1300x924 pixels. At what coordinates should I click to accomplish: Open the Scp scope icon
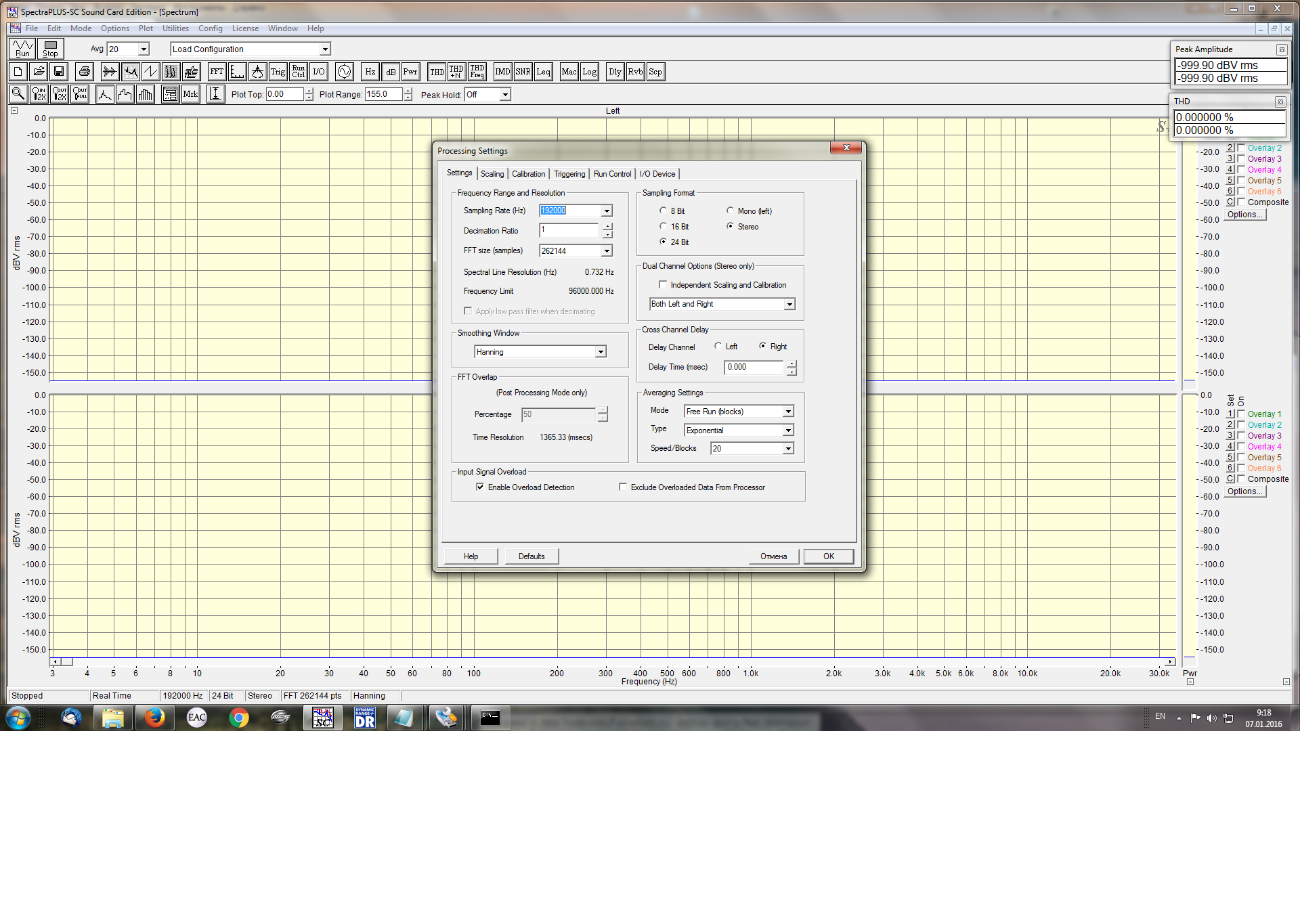click(x=655, y=72)
